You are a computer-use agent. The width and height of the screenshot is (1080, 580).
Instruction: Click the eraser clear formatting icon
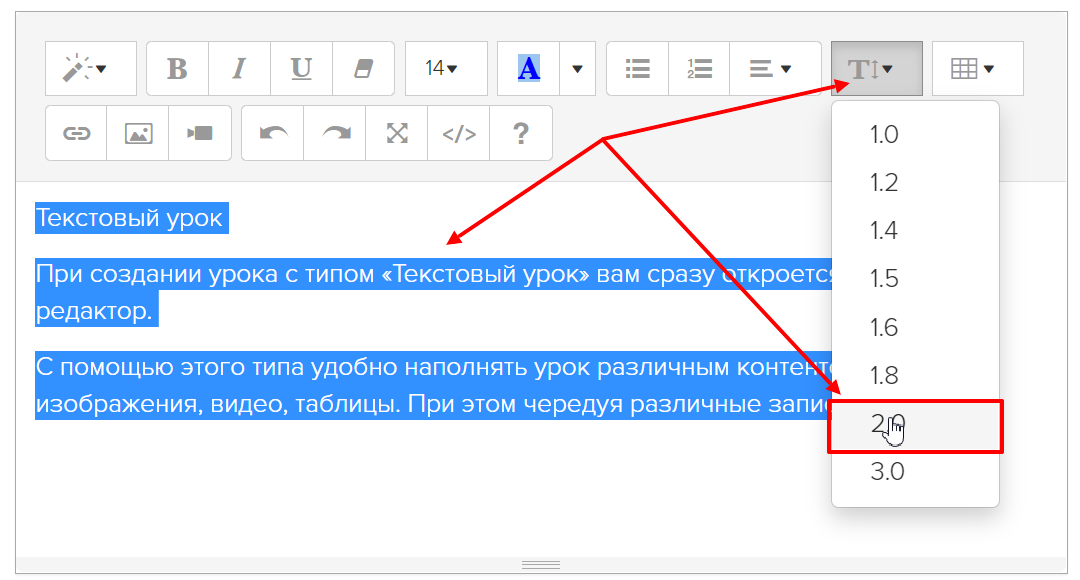[x=363, y=69]
